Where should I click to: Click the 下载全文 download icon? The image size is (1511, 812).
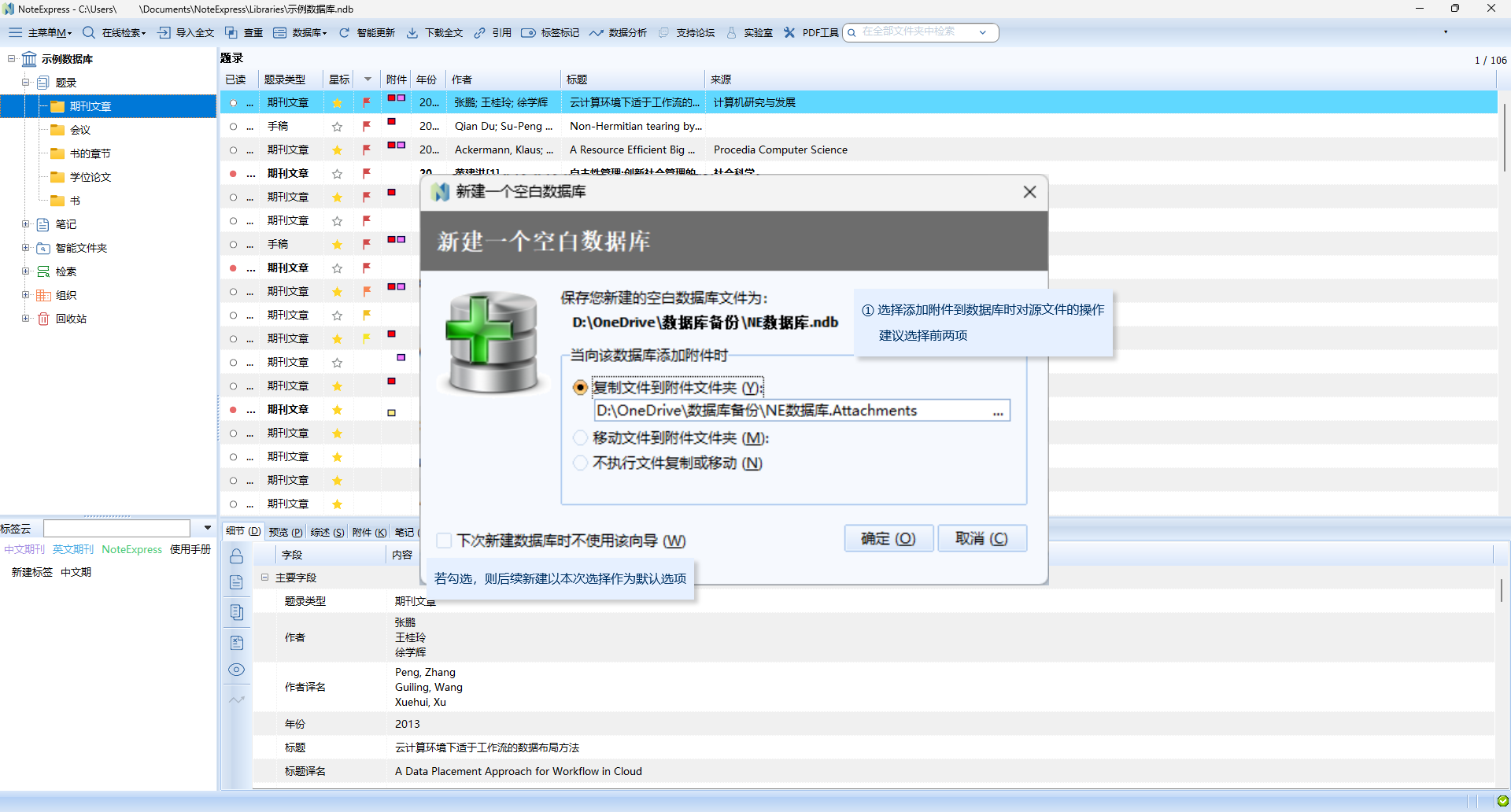point(412,32)
